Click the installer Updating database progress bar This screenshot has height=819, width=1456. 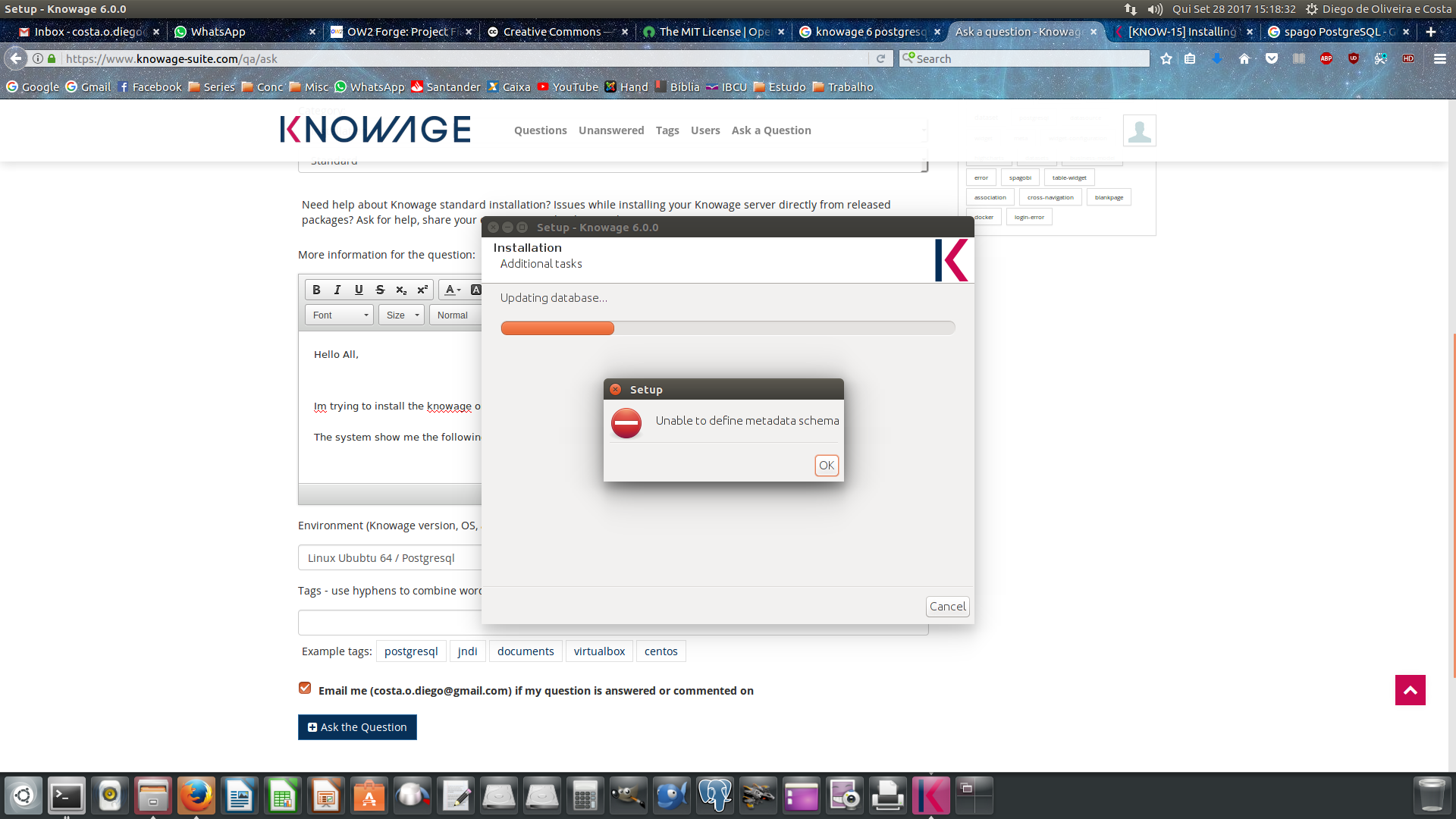(728, 328)
